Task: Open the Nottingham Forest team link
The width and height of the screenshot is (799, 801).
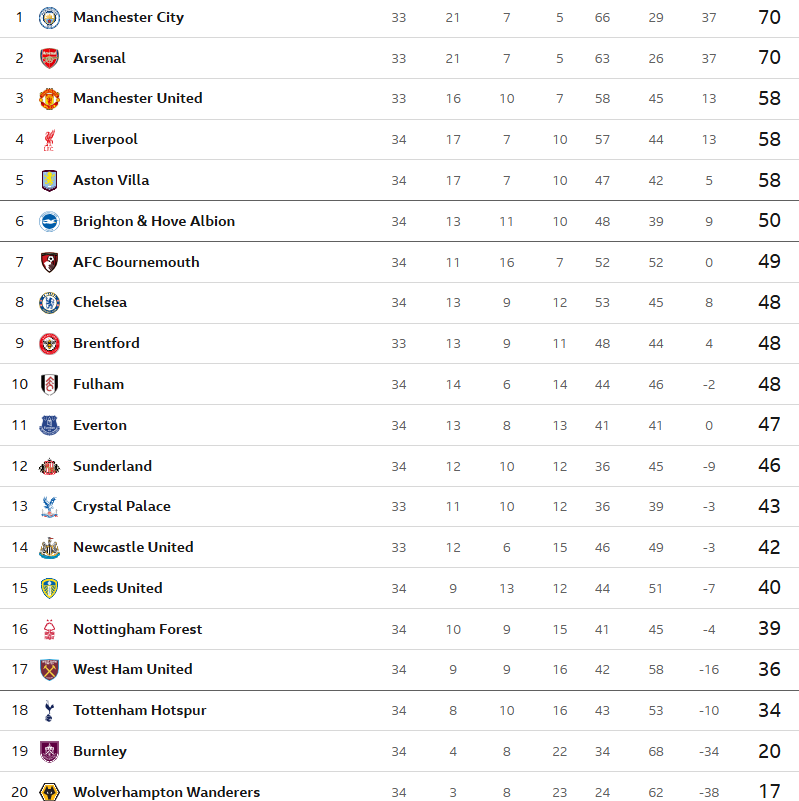Action: pyautogui.click(x=137, y=629)
